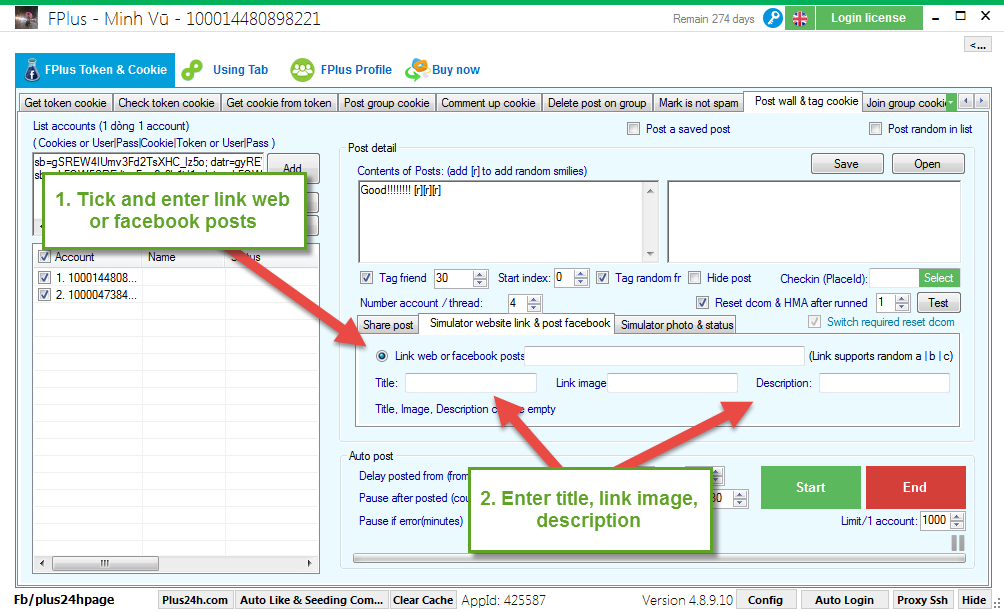This screenshot has width=1004, height=612.
Task: Select Link web or facebook posts radio
Action: click(x=382, y=356)
